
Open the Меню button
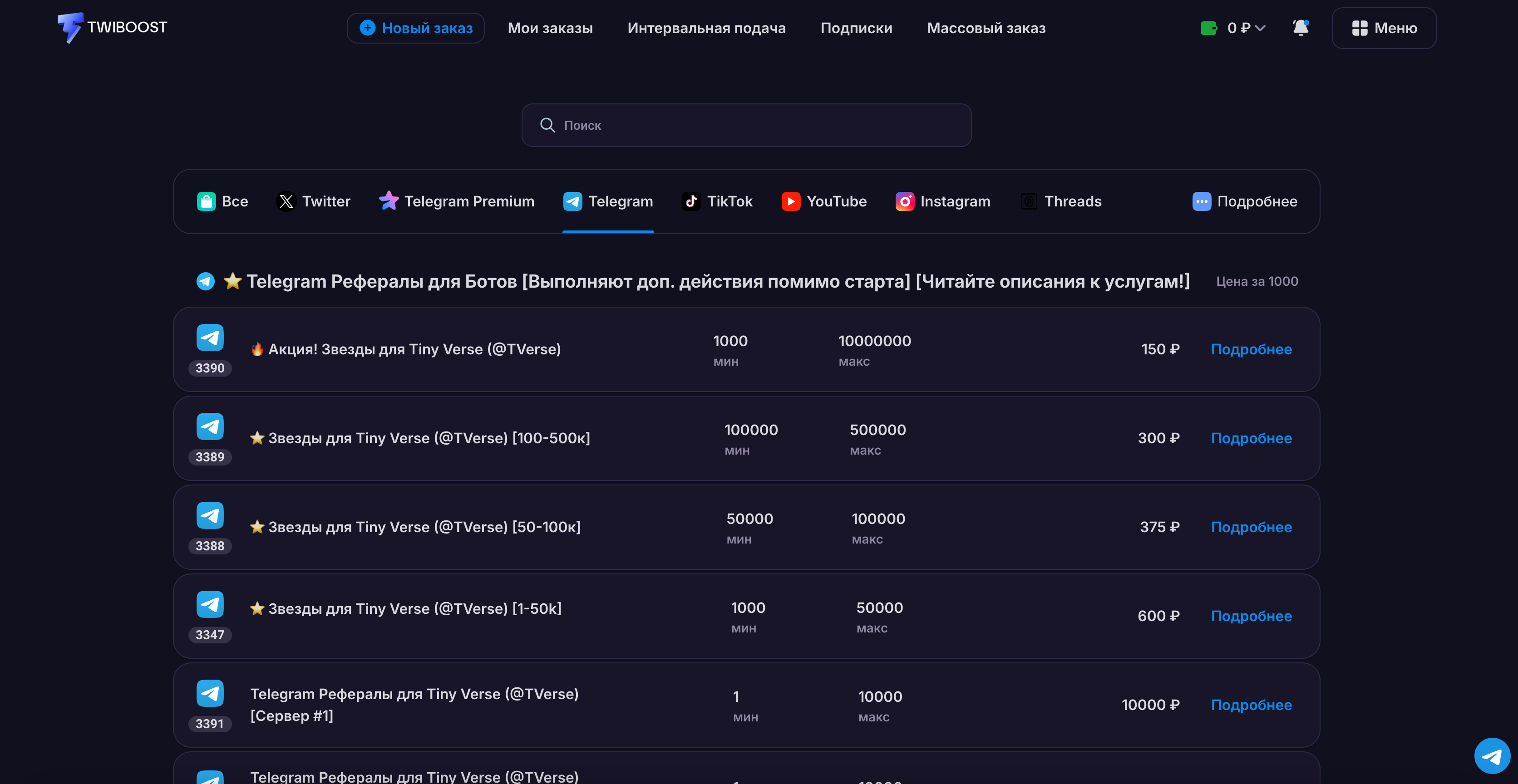(1384, 28)
